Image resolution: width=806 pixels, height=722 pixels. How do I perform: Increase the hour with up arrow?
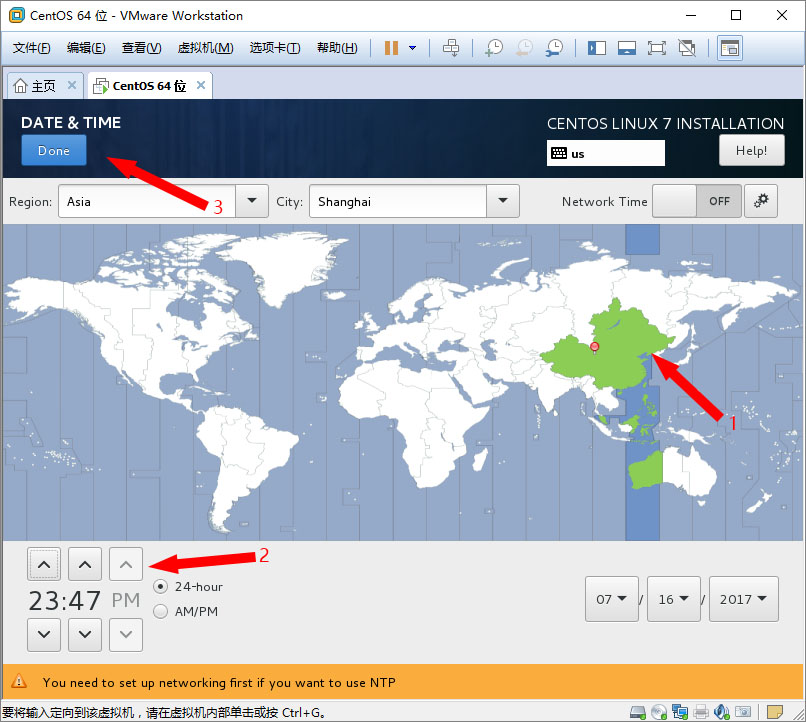coord(43,565)
